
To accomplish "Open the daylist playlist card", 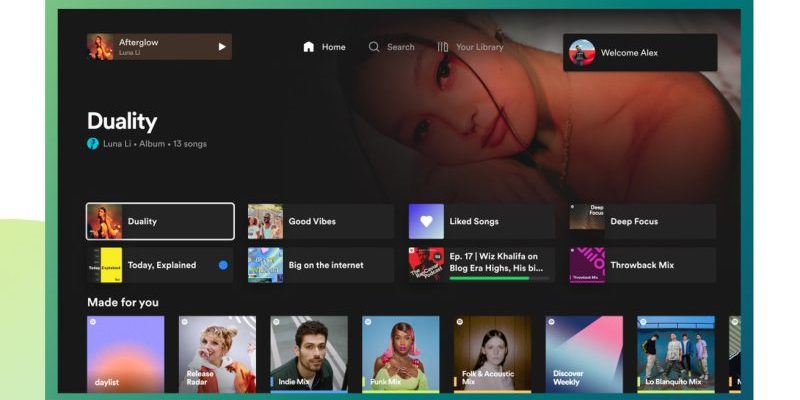I will tap(126, 354).
